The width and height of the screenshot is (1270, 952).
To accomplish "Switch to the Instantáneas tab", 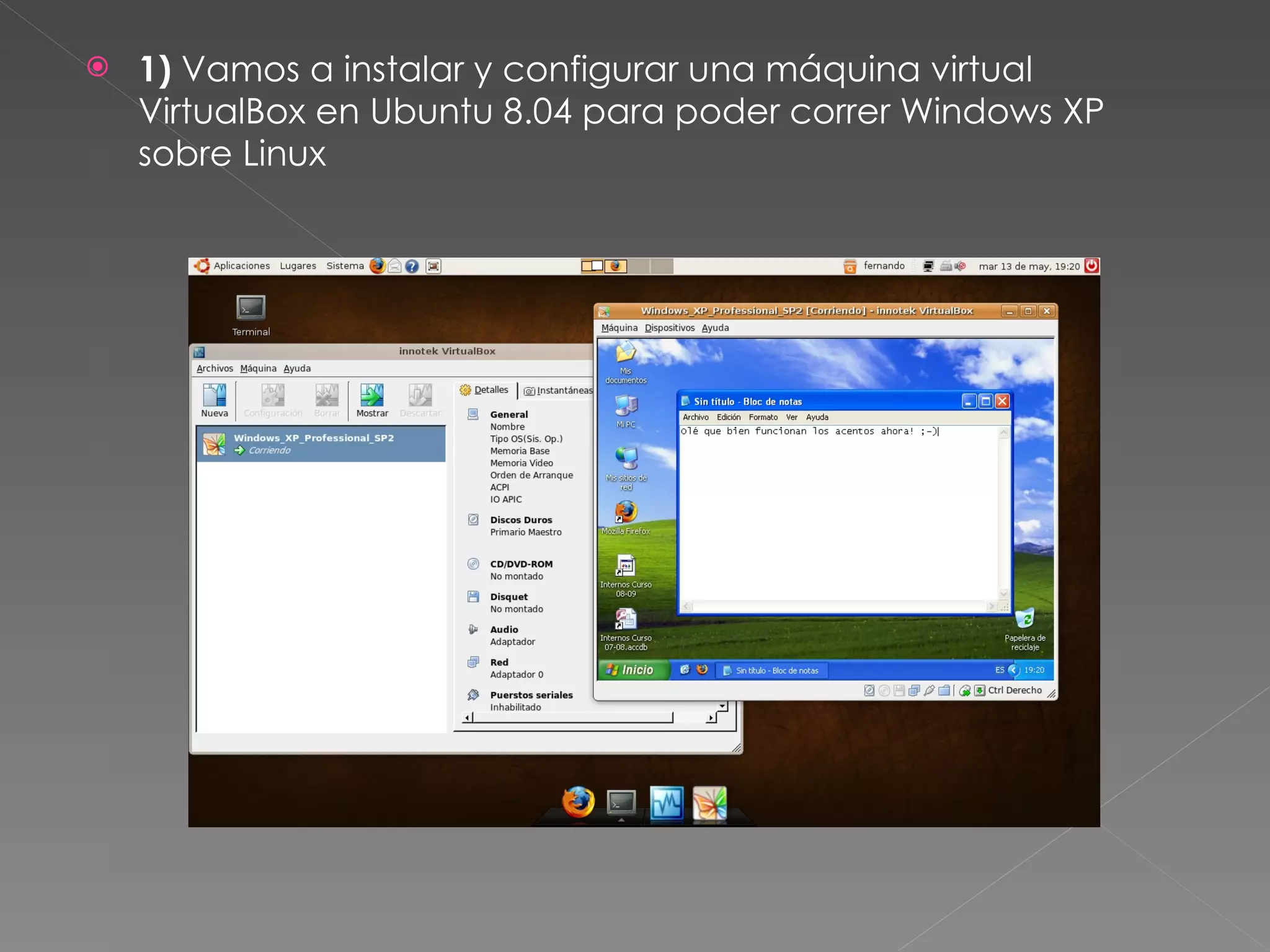I will point(558,390).
